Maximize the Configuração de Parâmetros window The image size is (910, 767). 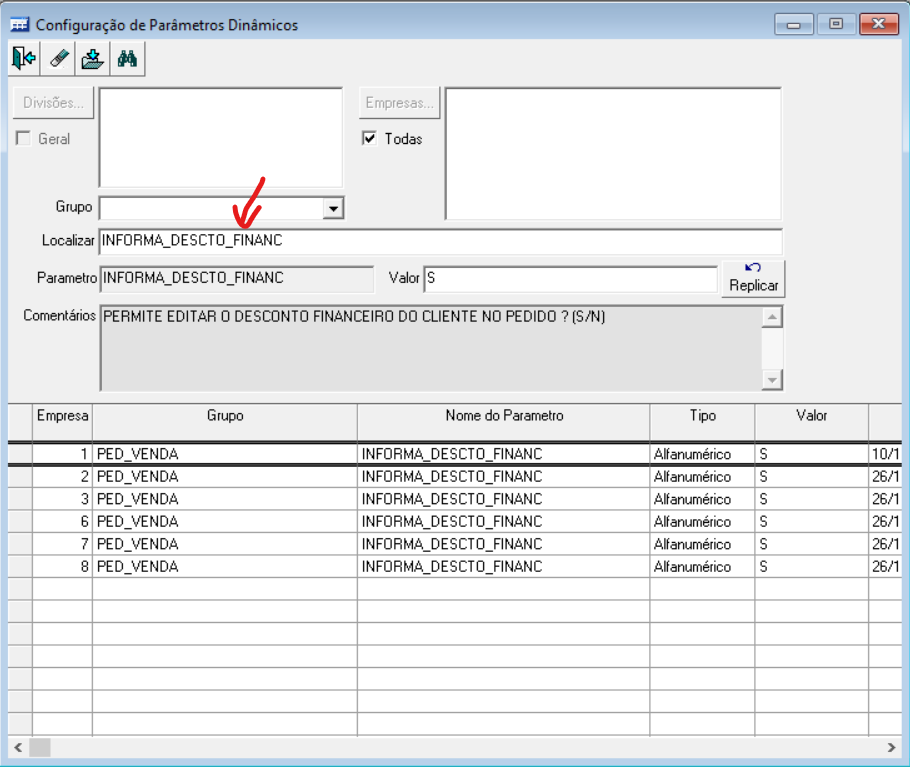pos(836,24)
